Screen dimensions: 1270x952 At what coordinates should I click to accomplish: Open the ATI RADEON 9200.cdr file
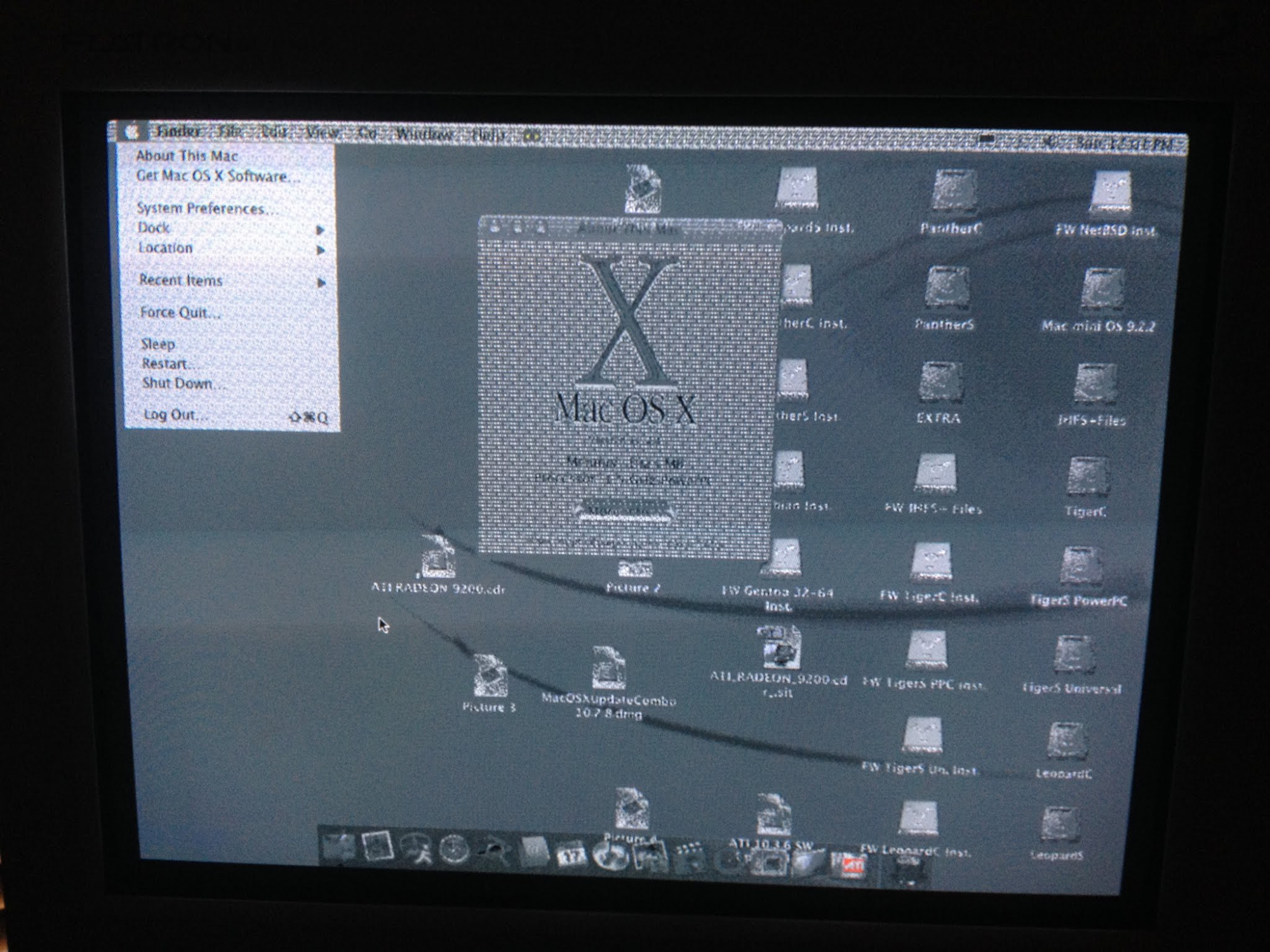coord(437,559)
